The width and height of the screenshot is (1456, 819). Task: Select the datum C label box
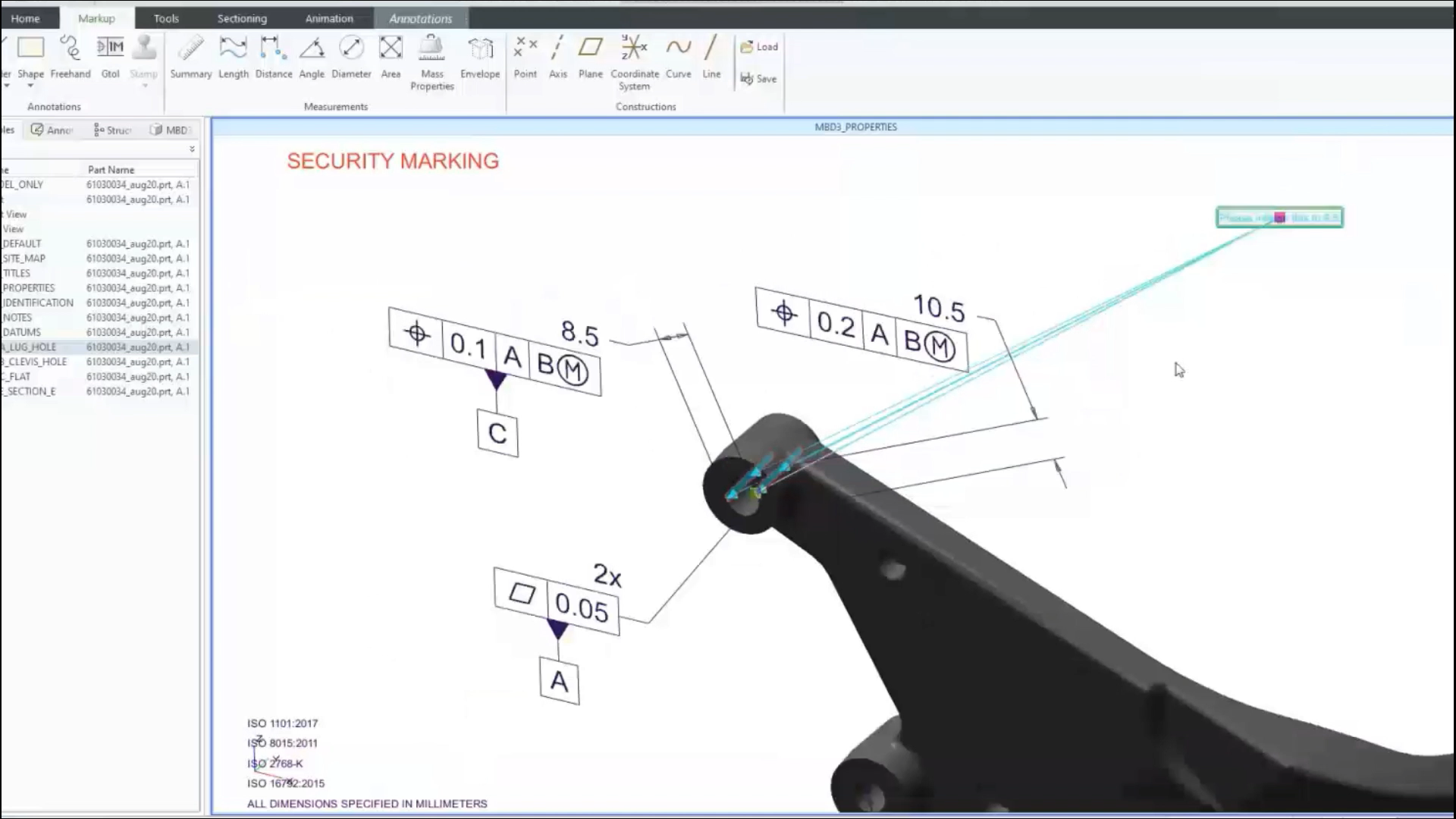(497, 433)
